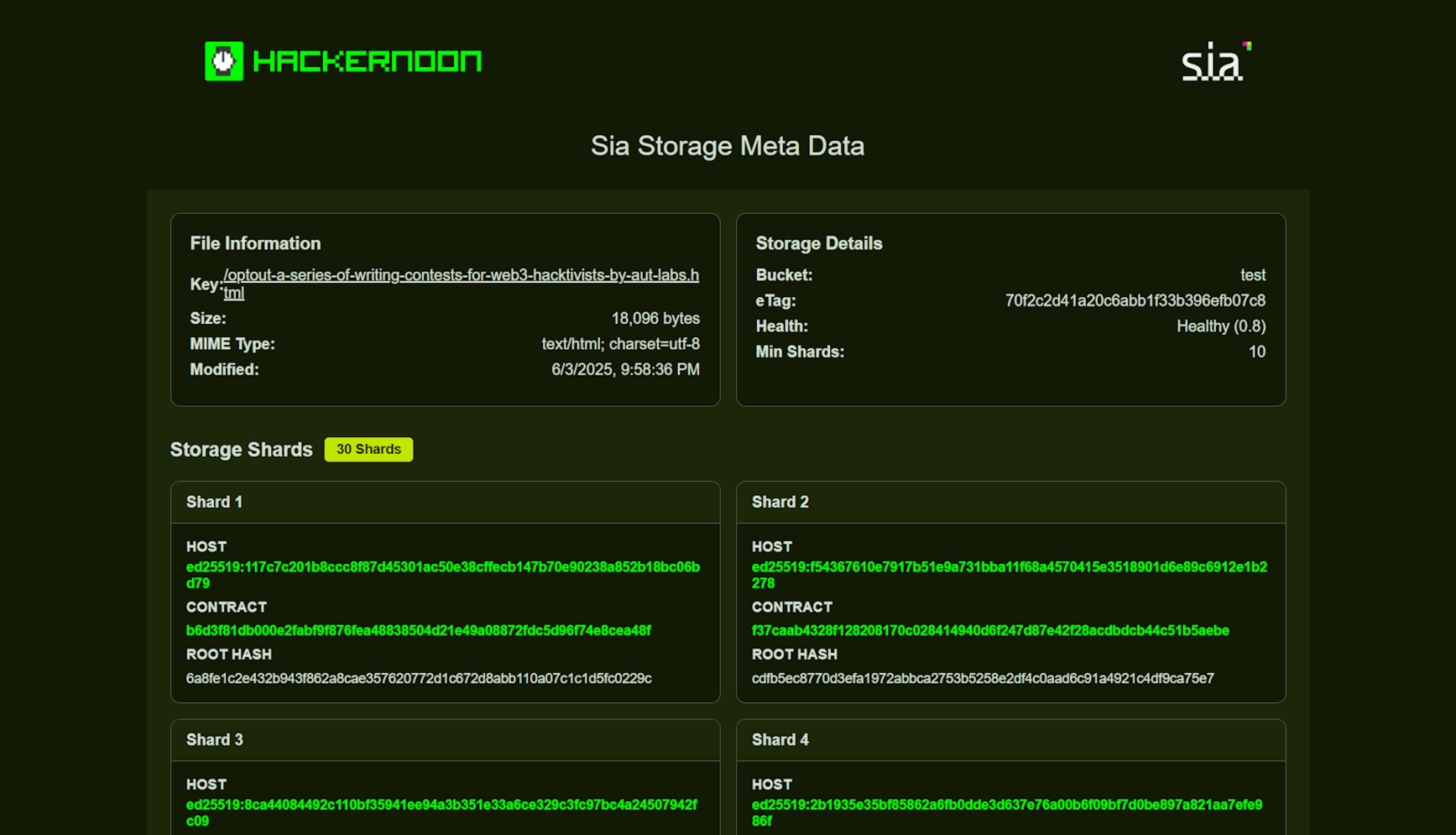The width and height of the screenshot is (1456, 835).
Task: Click the HOST label in Shard 1
Action: point(206,547)
